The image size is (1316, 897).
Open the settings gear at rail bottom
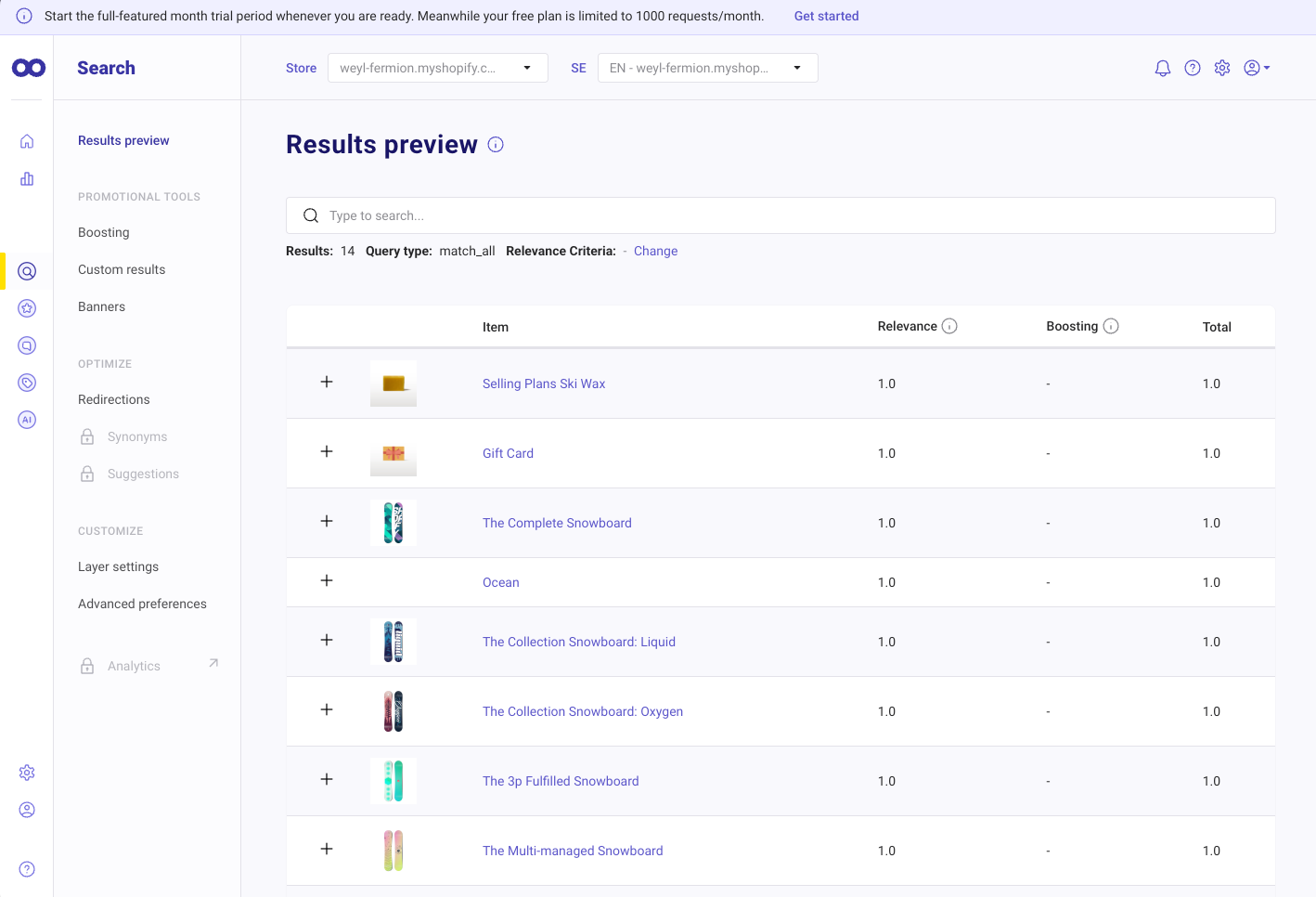(27, 773)
